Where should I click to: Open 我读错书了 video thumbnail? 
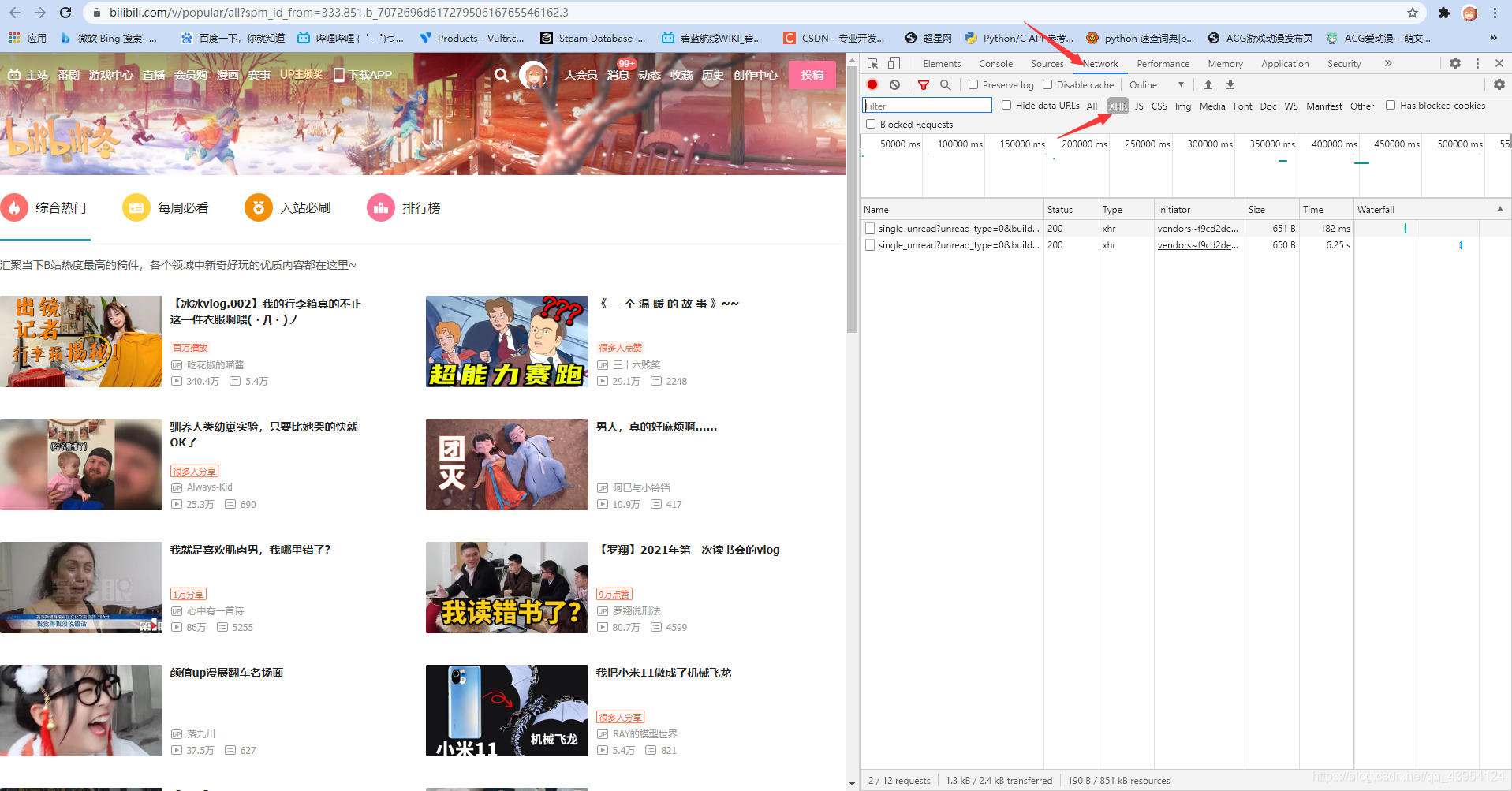(x=507, y=588)
